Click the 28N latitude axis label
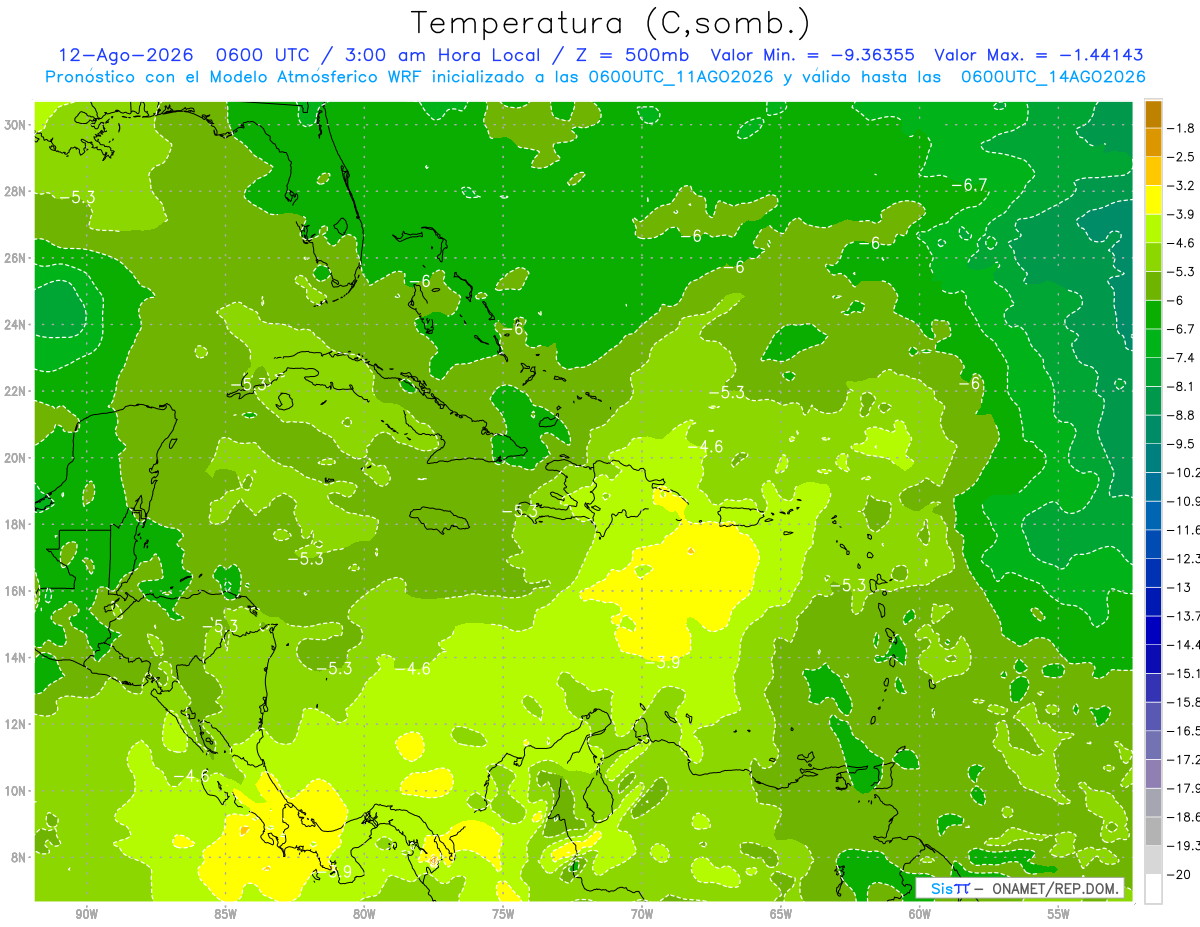 coord(15,191)
